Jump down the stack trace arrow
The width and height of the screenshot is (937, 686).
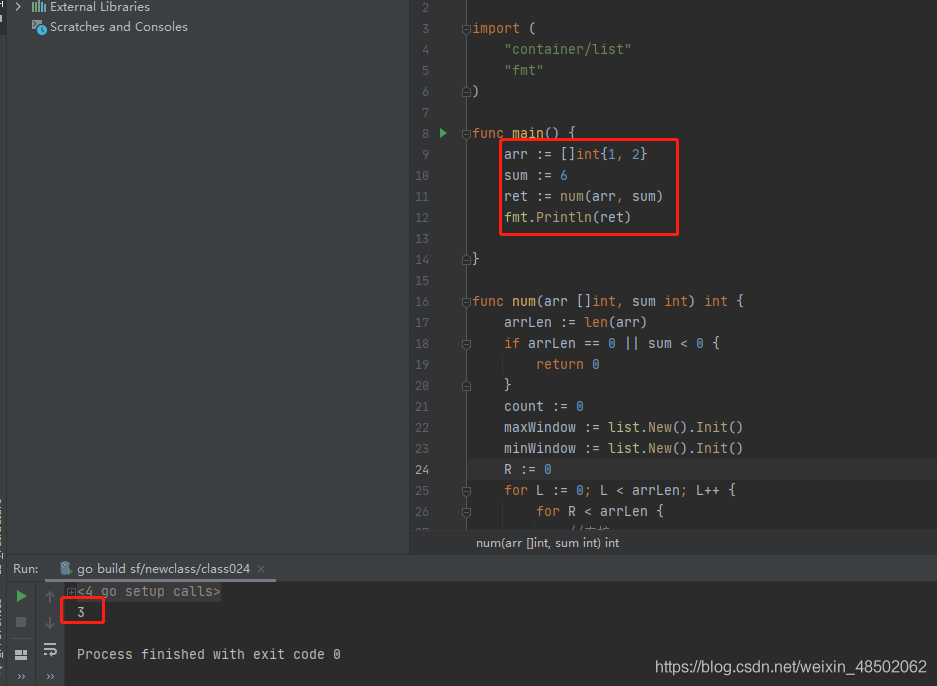click(x=50, y=623)
